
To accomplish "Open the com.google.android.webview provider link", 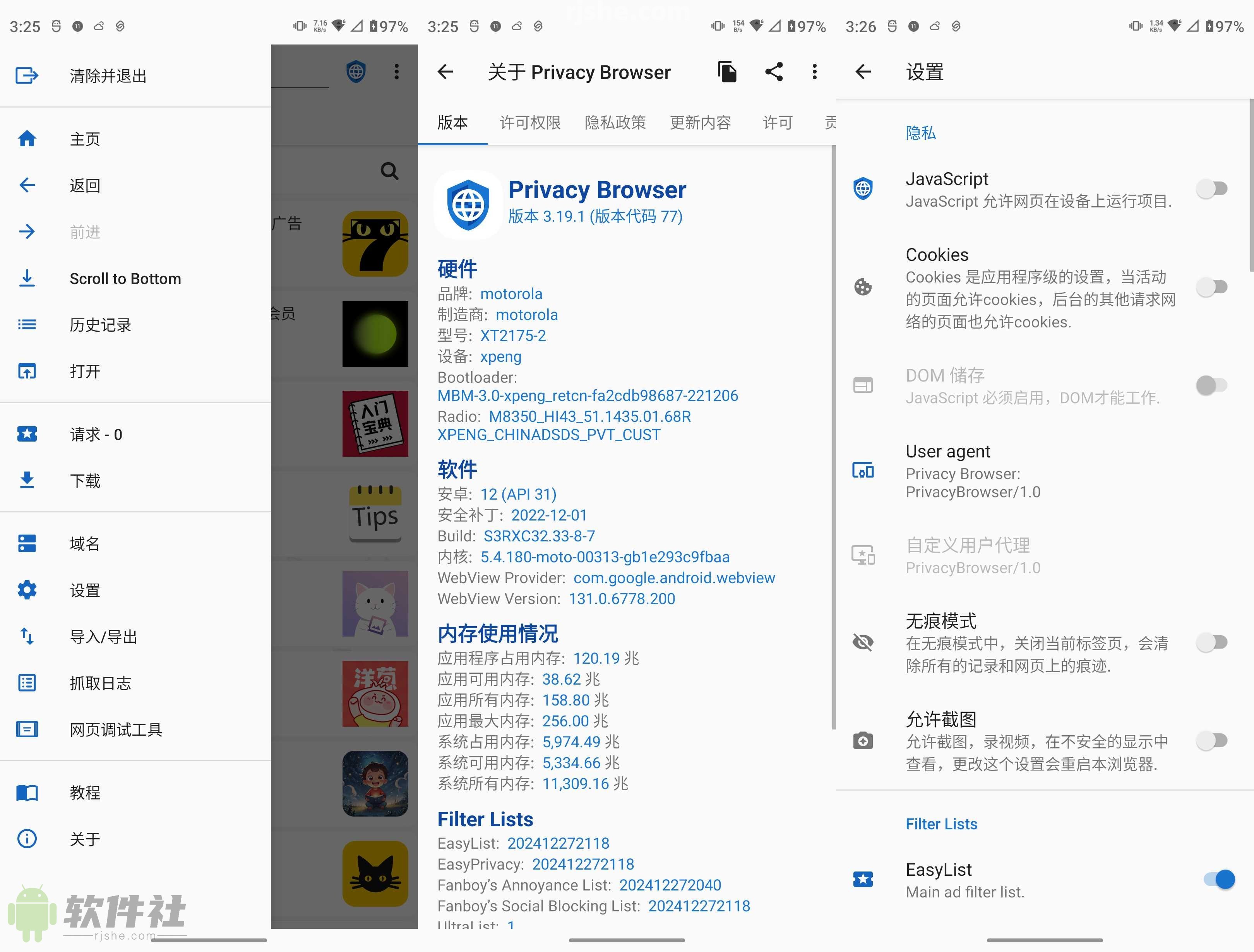I will pos(673,578).
